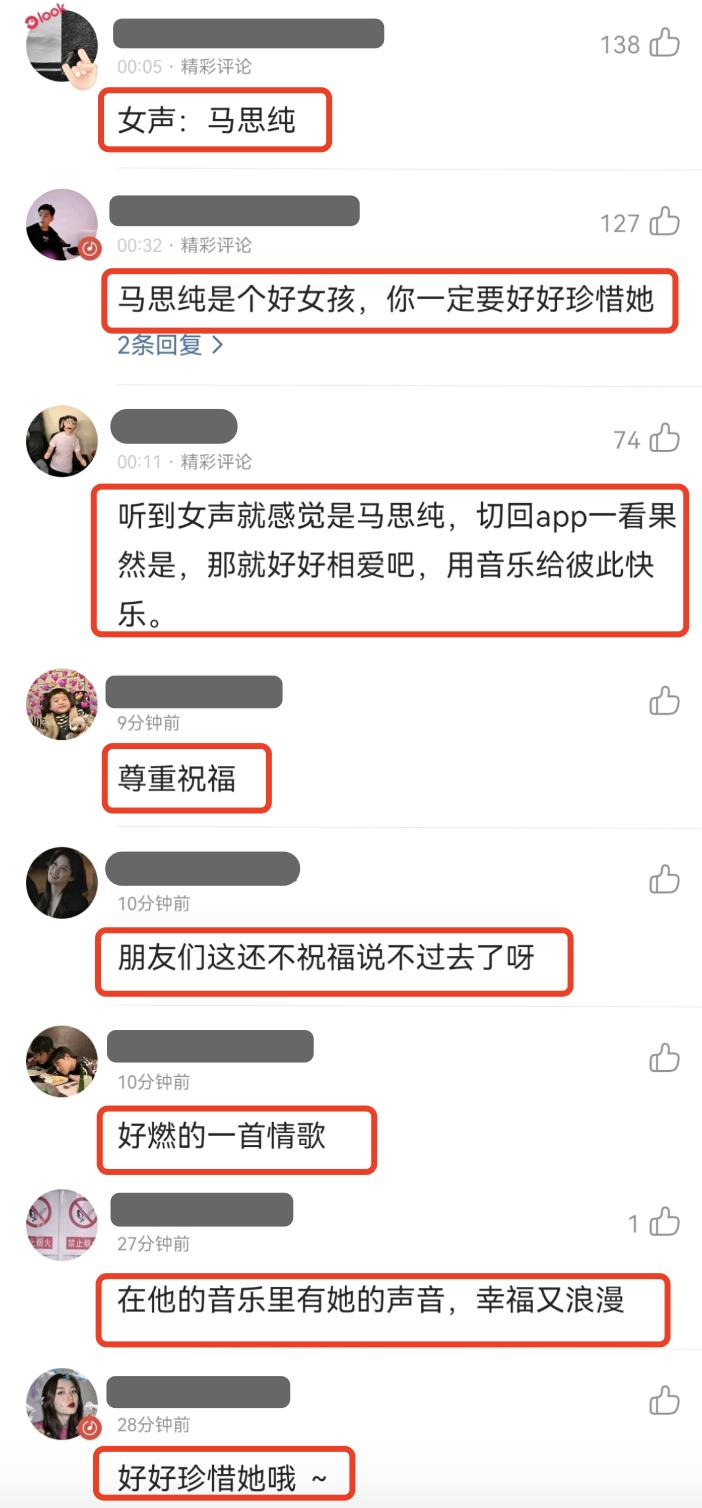702x1508 pixels.
Task: Open avatar with red prohibition signs
Action: coord(62,1225)
